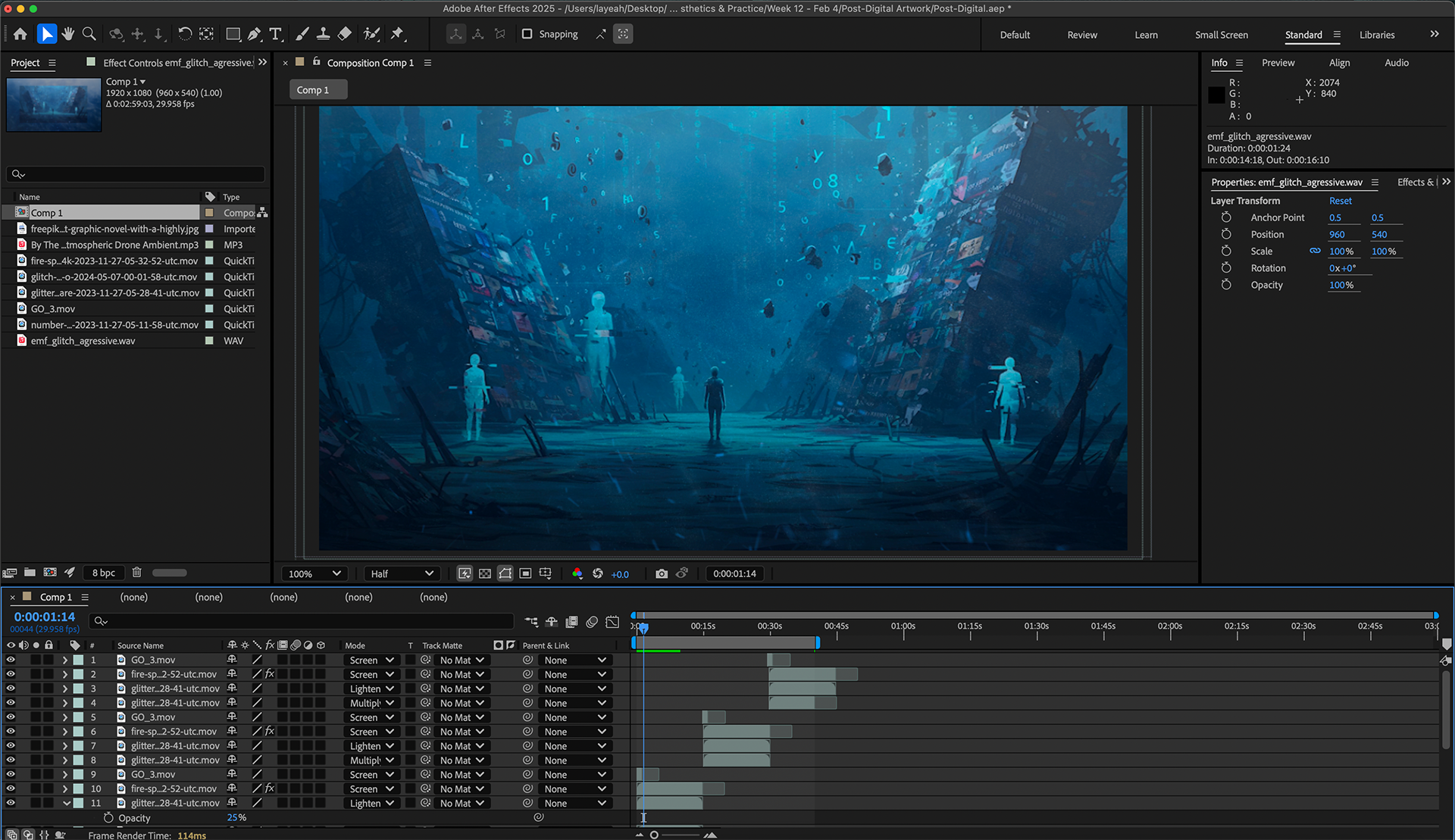Switch to the Review workspace
Viewport: 1455px width, 840px height.
coord(1082,35)
